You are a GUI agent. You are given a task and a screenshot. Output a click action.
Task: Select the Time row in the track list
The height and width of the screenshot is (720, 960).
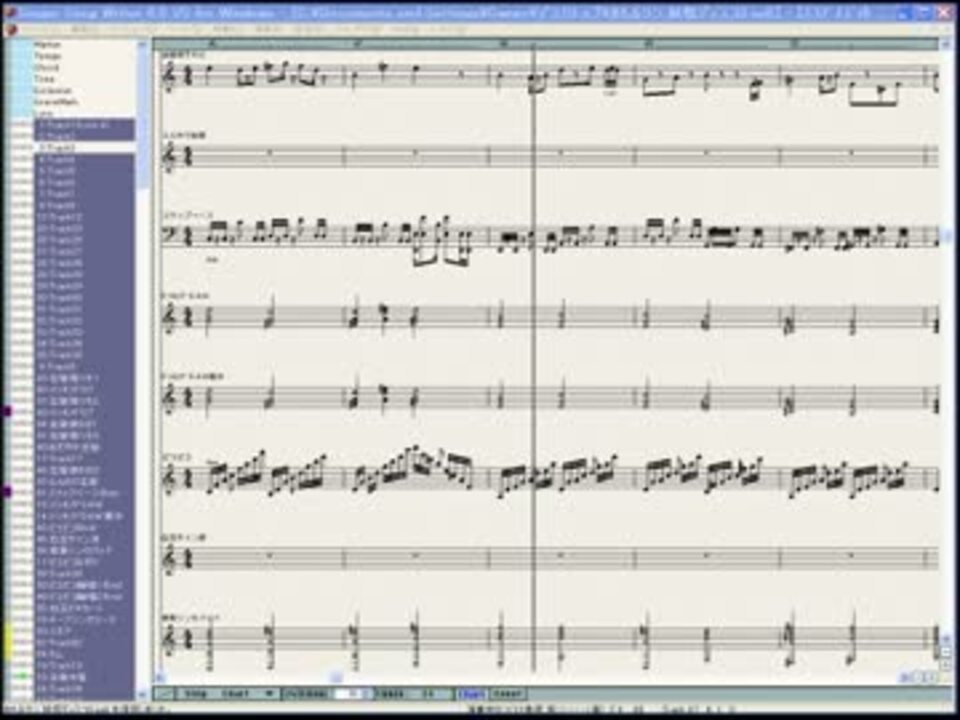[x=84, y=79]
